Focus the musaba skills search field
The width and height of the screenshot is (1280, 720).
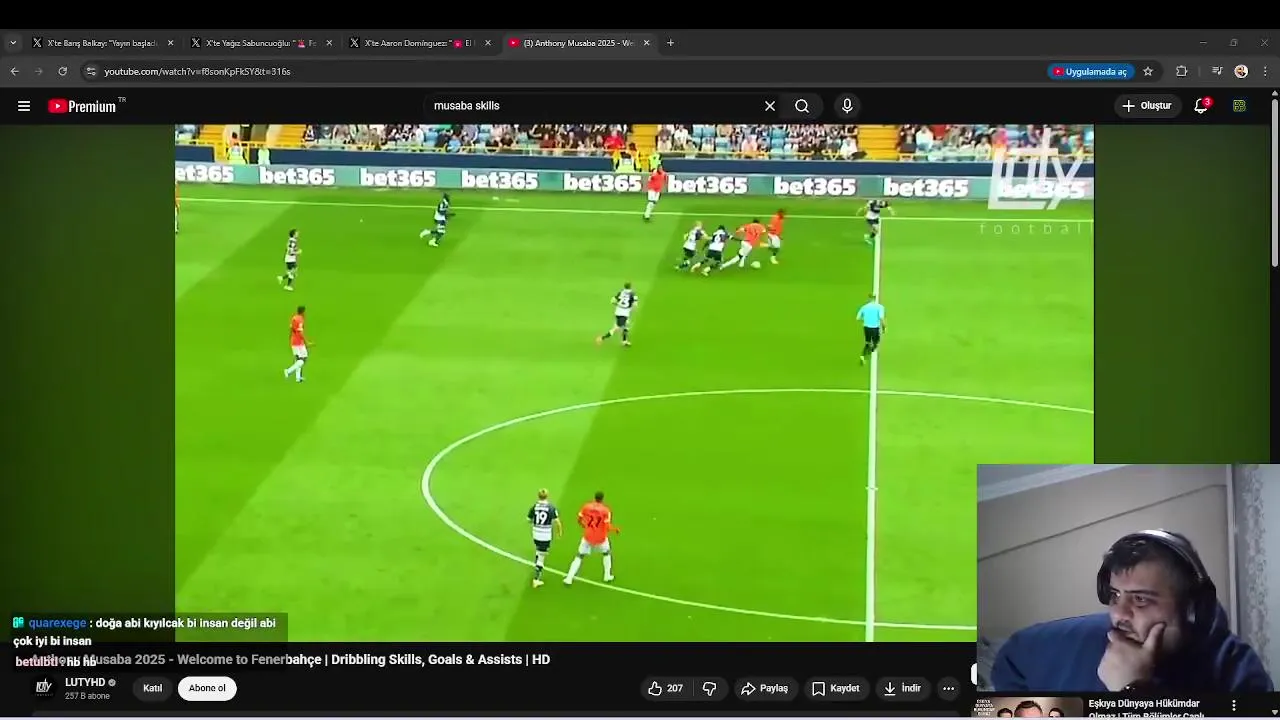(x=590, y=106)
